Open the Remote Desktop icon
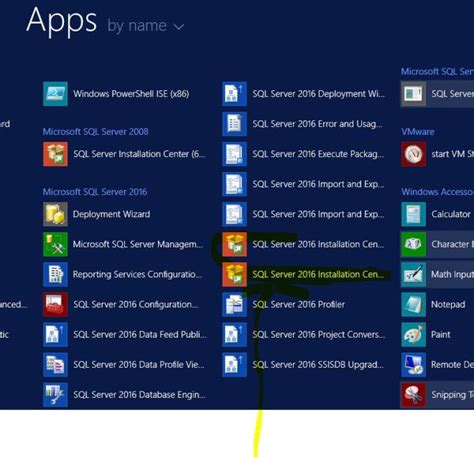 point(413,365)
